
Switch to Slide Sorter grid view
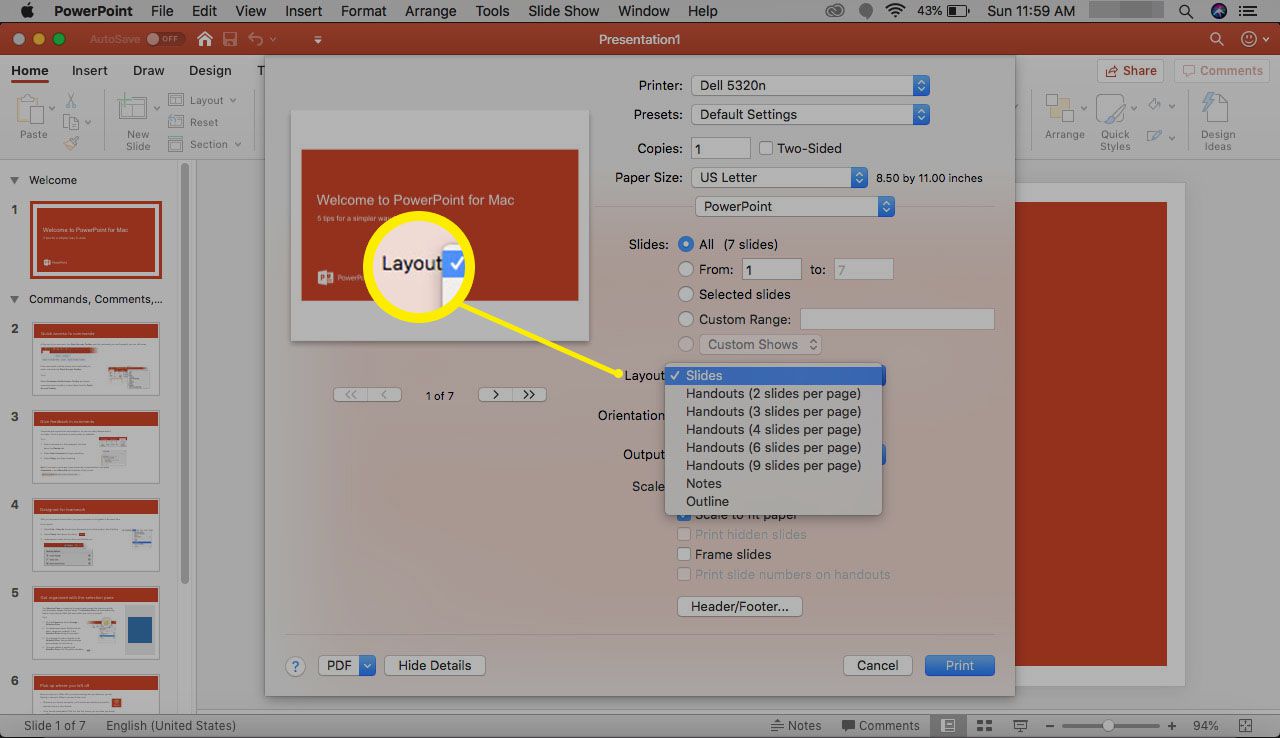pos(984,725)
